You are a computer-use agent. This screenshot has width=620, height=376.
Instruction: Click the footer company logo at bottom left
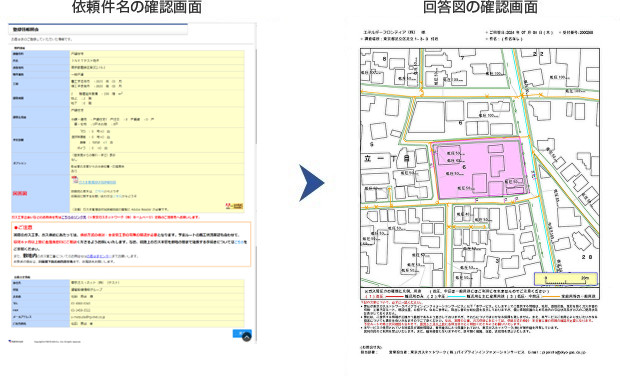tap(16, 341)
